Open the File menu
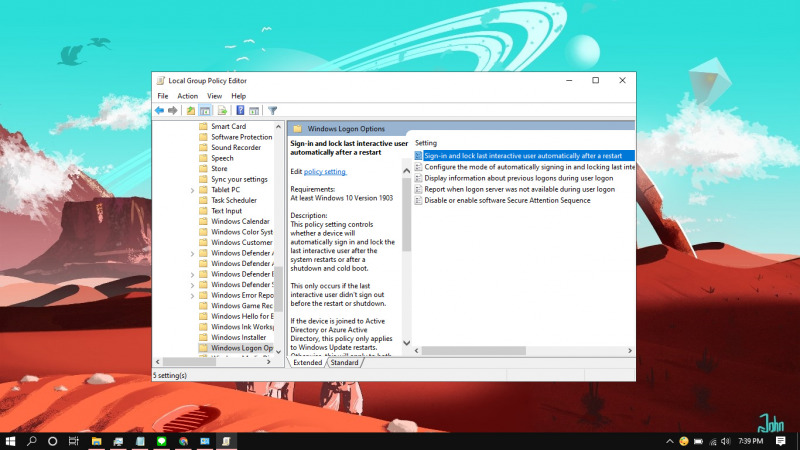 tap(163, 96)
